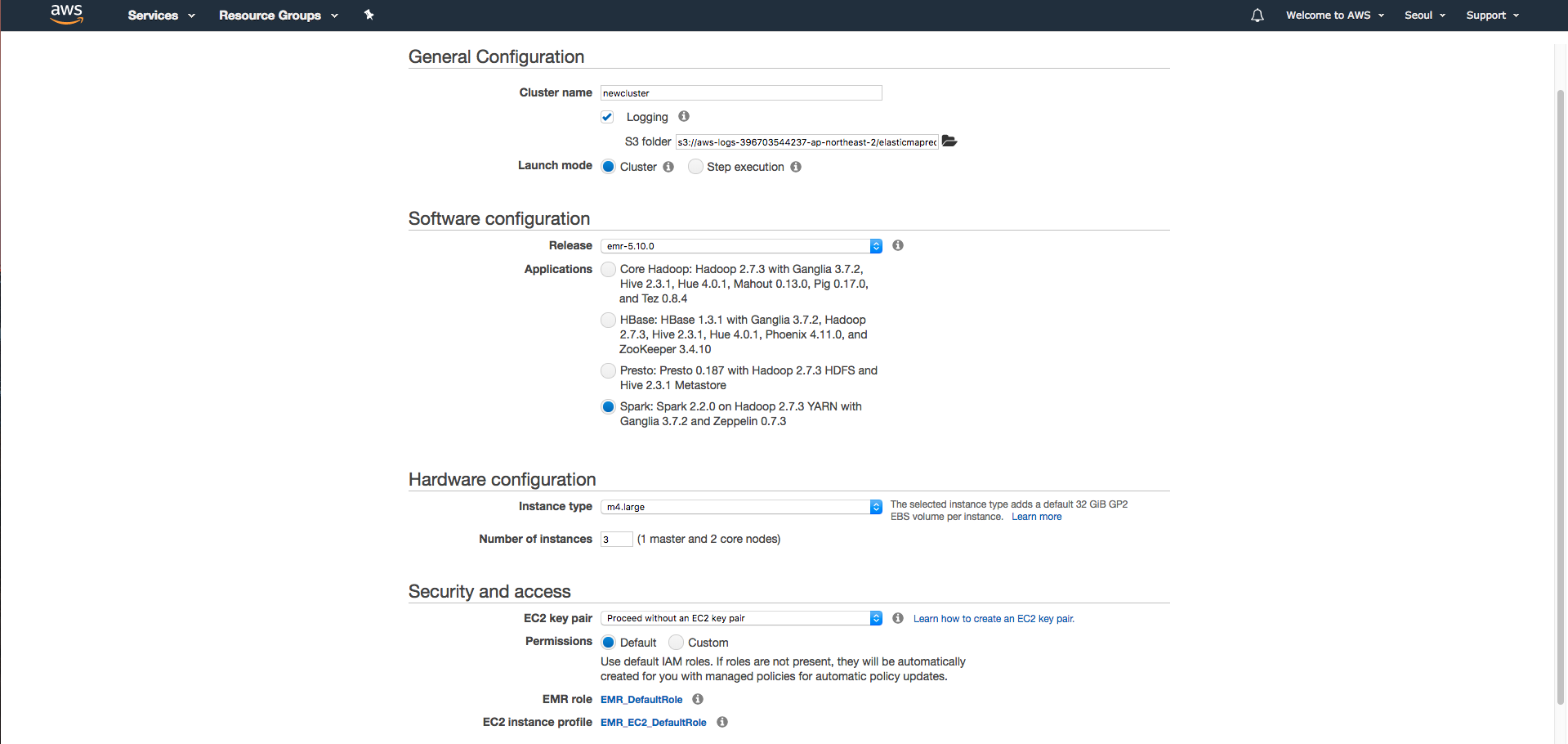Uncheck the Logging checkbox
The width and height of the screenshot is (1568, 744).
(x=607, y=116)
